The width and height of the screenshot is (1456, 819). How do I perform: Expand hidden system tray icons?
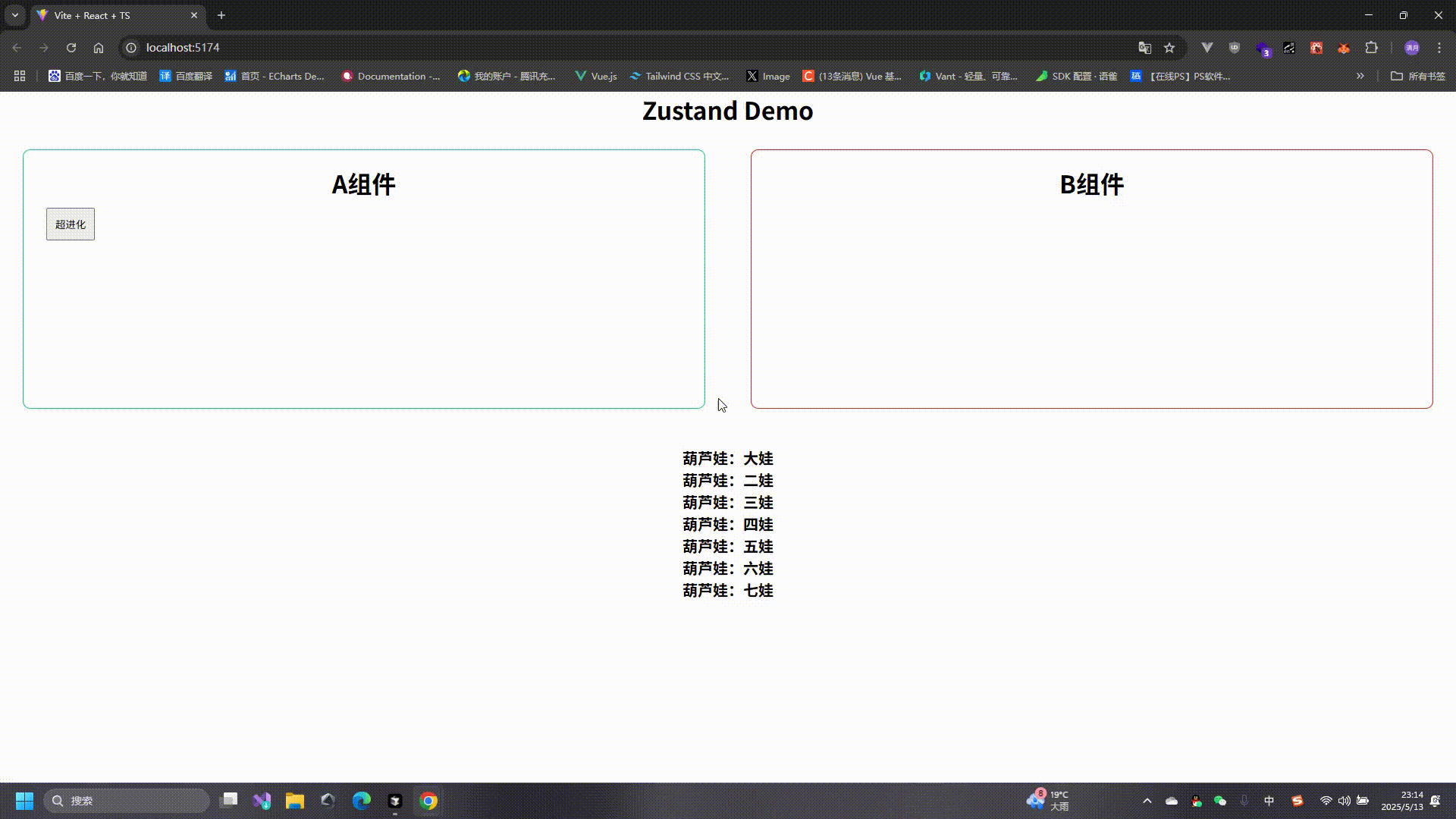coord(1147,801)
